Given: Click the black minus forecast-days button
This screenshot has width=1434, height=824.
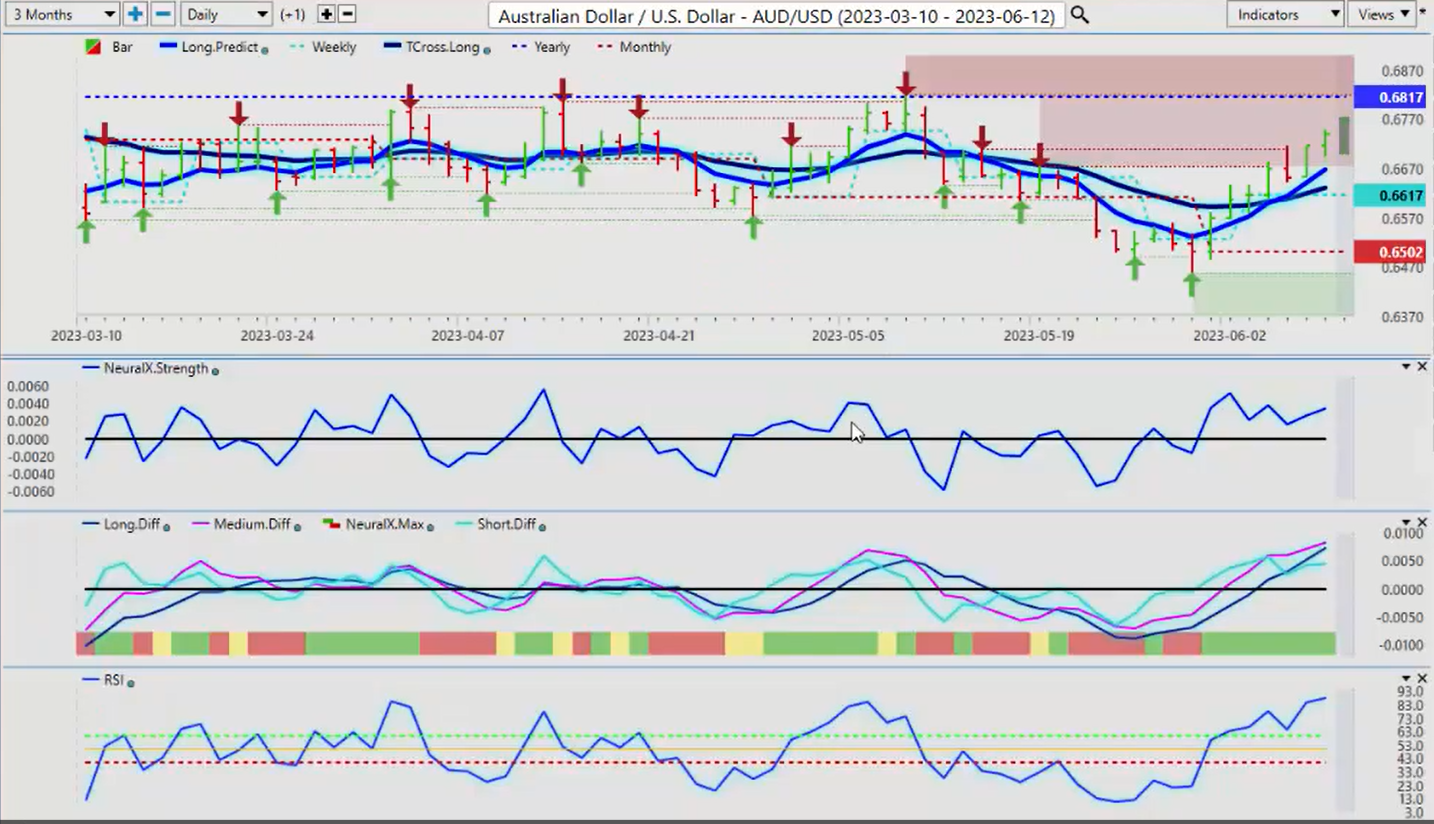Looking at the screenshot, I should (x=347, y=14).
